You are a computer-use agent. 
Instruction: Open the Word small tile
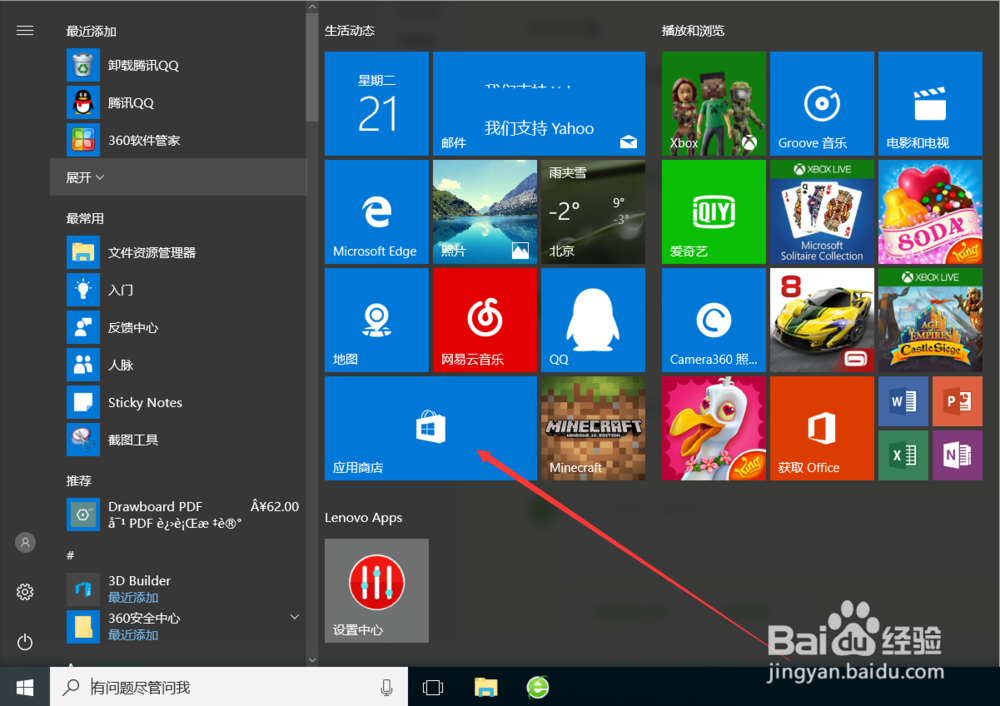click(x=903, y=401)
